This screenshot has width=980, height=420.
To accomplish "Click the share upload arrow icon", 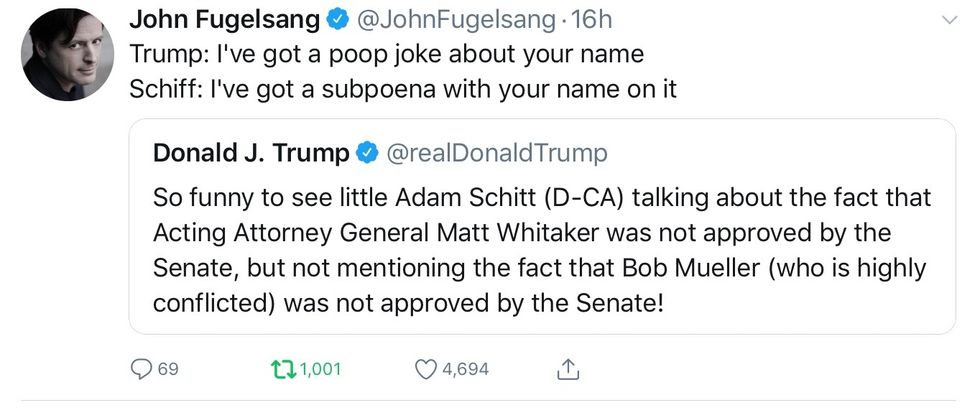I will coord(567,369).
